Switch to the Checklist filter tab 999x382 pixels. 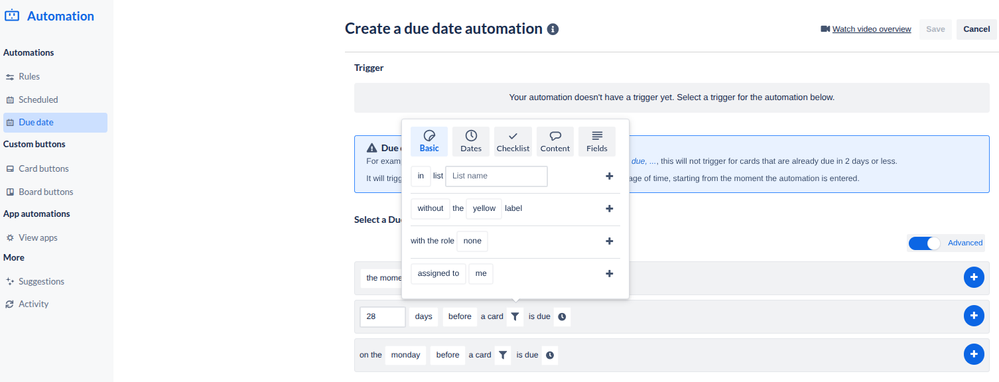click(x=513, y=141)
